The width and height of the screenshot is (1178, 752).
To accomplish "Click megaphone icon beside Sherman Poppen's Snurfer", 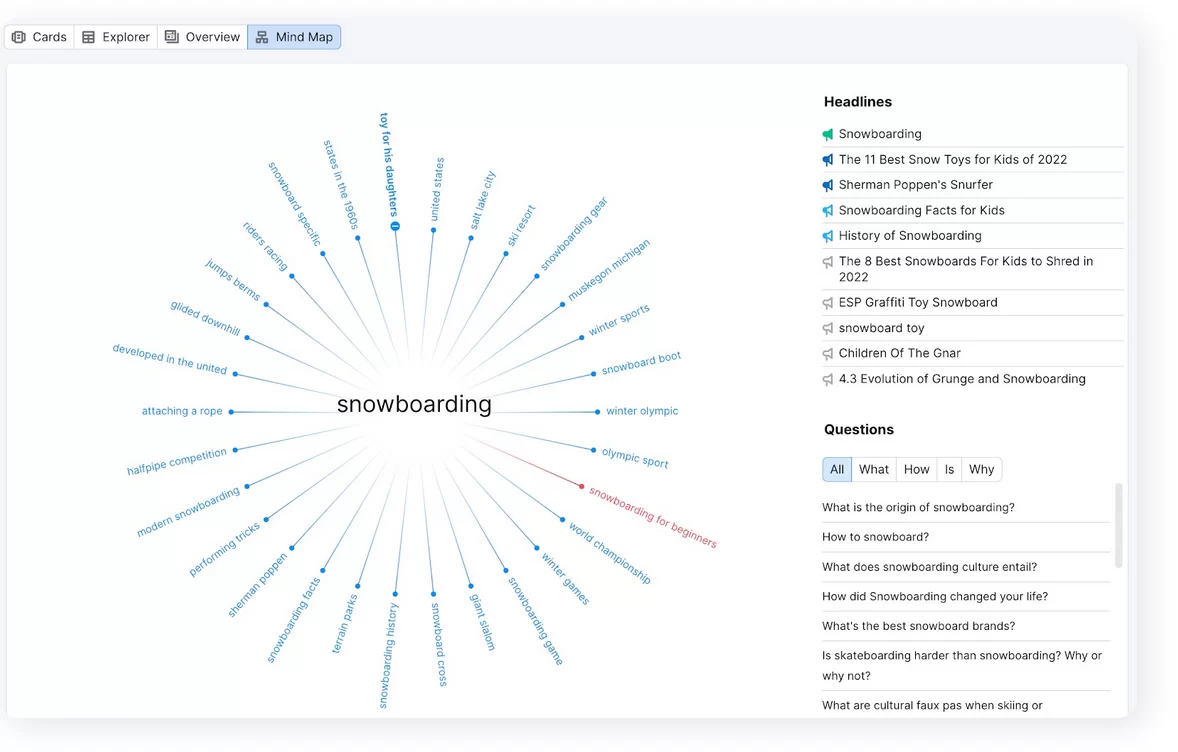I will click(x=828, y=185).
